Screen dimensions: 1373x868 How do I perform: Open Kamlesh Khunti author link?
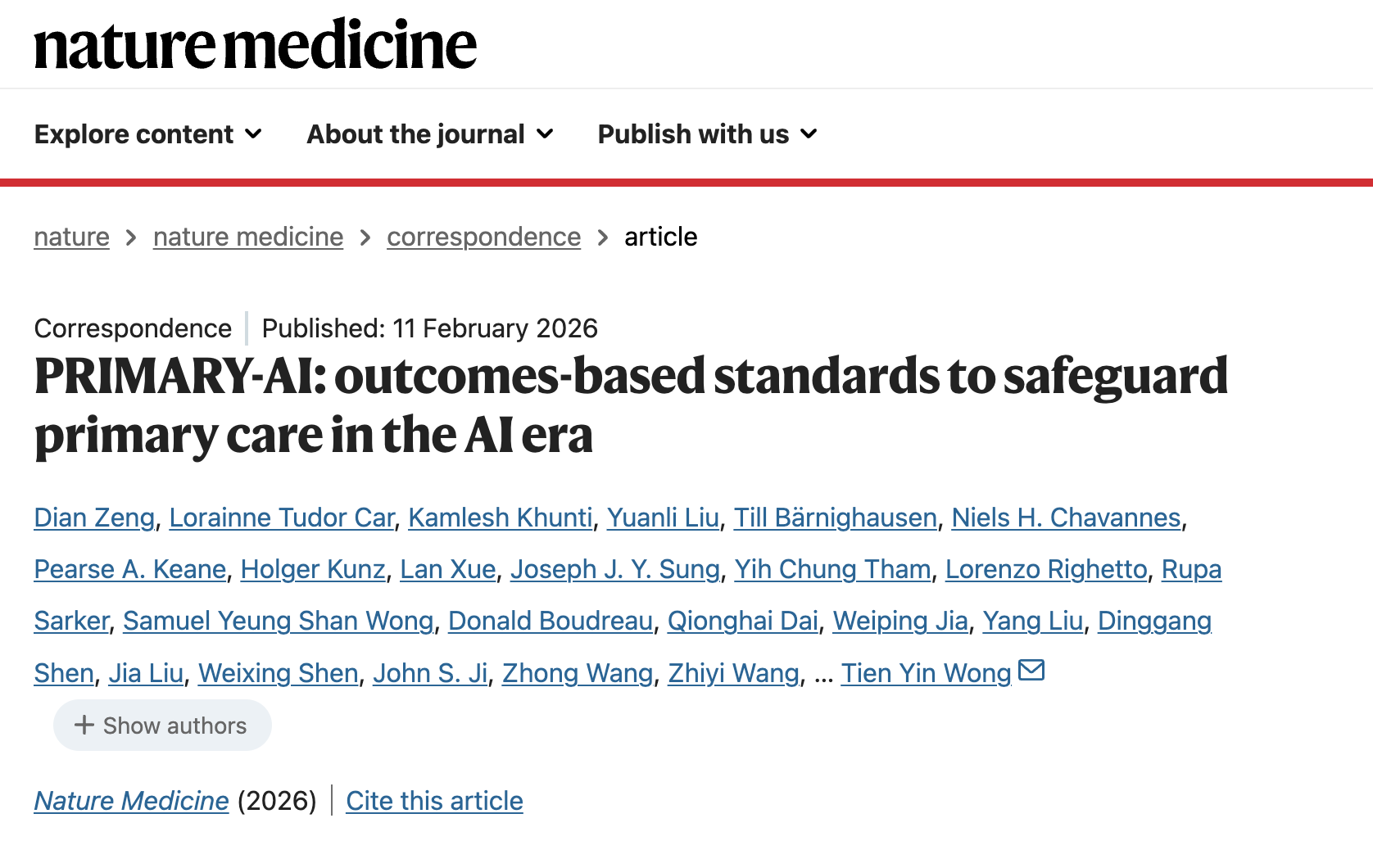click(501, 518)
